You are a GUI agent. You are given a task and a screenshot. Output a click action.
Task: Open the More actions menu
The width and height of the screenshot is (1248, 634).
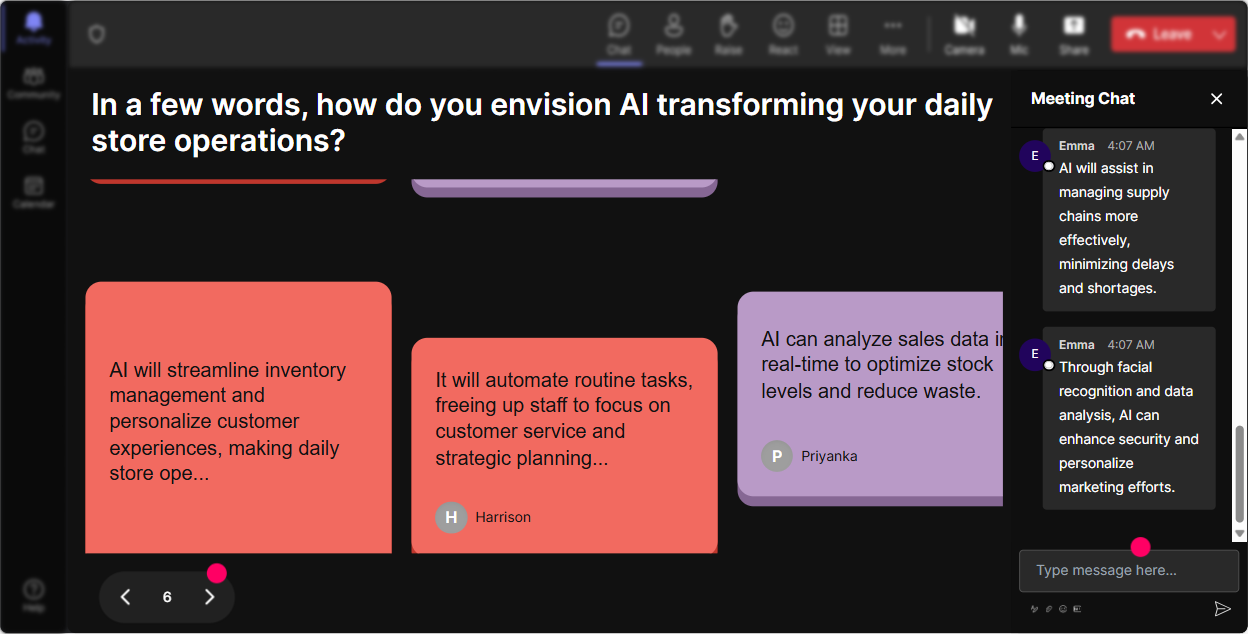pyautogui.click(x=893, y=34)
